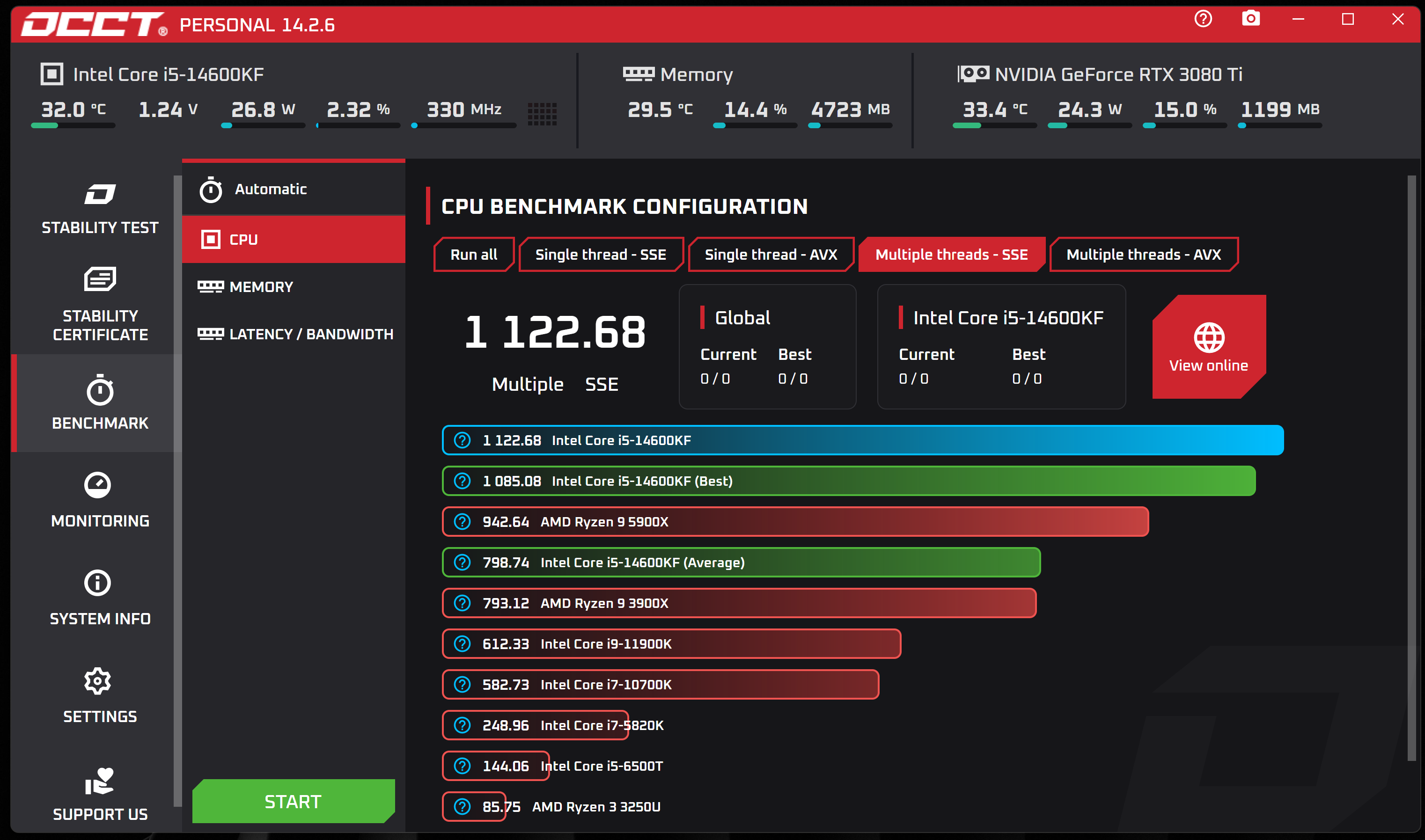Select the Automatic benchmark option
This screenshot has width=1425, height=840.
(270, 189)
